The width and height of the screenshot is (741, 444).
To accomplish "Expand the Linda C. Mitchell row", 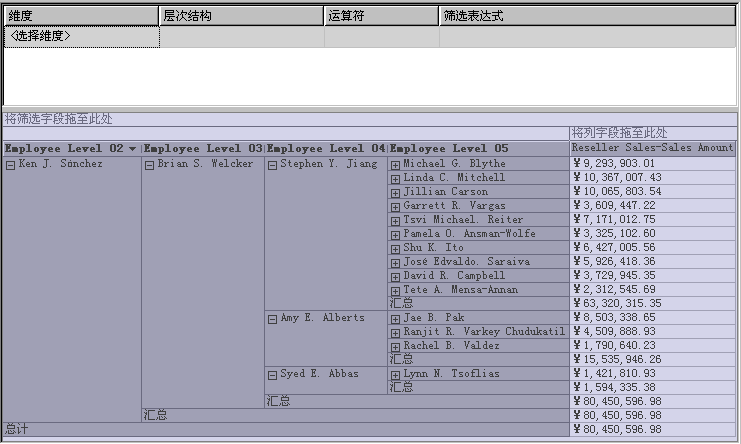I will point(395,179).
